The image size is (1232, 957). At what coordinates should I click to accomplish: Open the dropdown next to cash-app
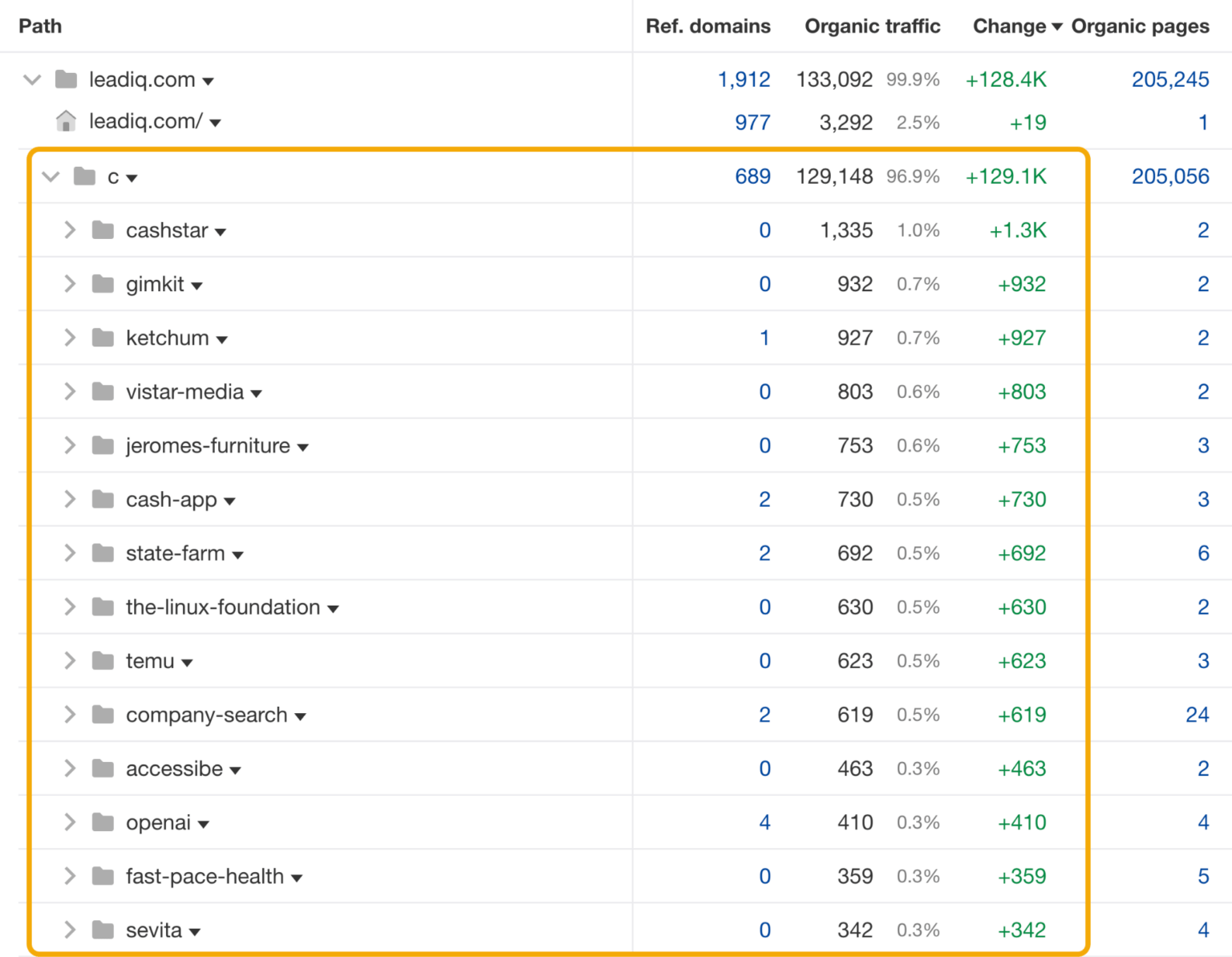tap(230, 500)
